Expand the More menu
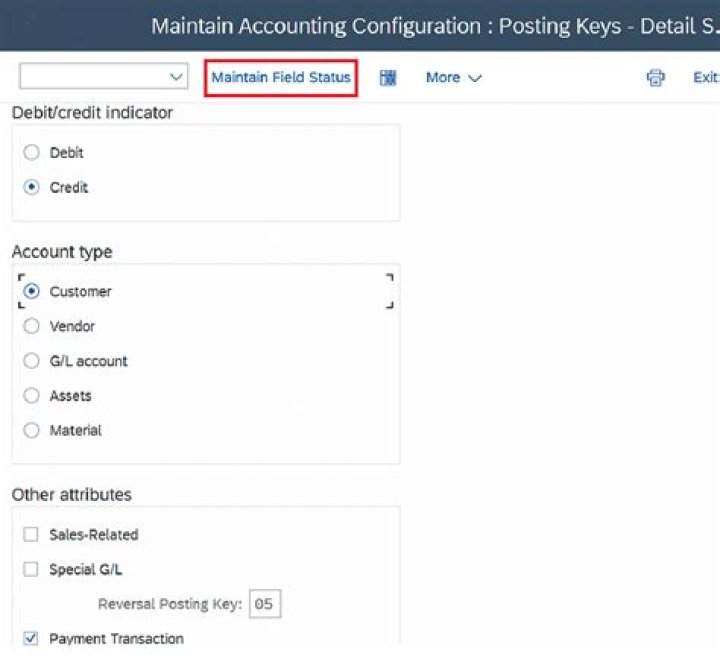Viewport: 720px width, 668px height. [x=453, y=78]
